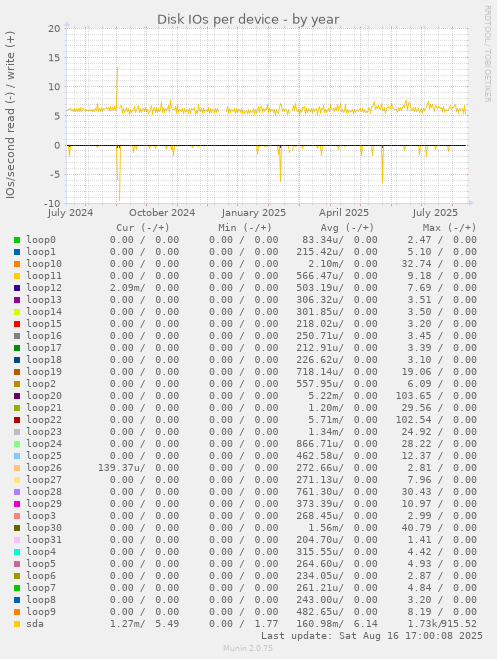Click the October 2024 axis label
497x659 pixels.
pyautogui.click(x=162, y=213)
